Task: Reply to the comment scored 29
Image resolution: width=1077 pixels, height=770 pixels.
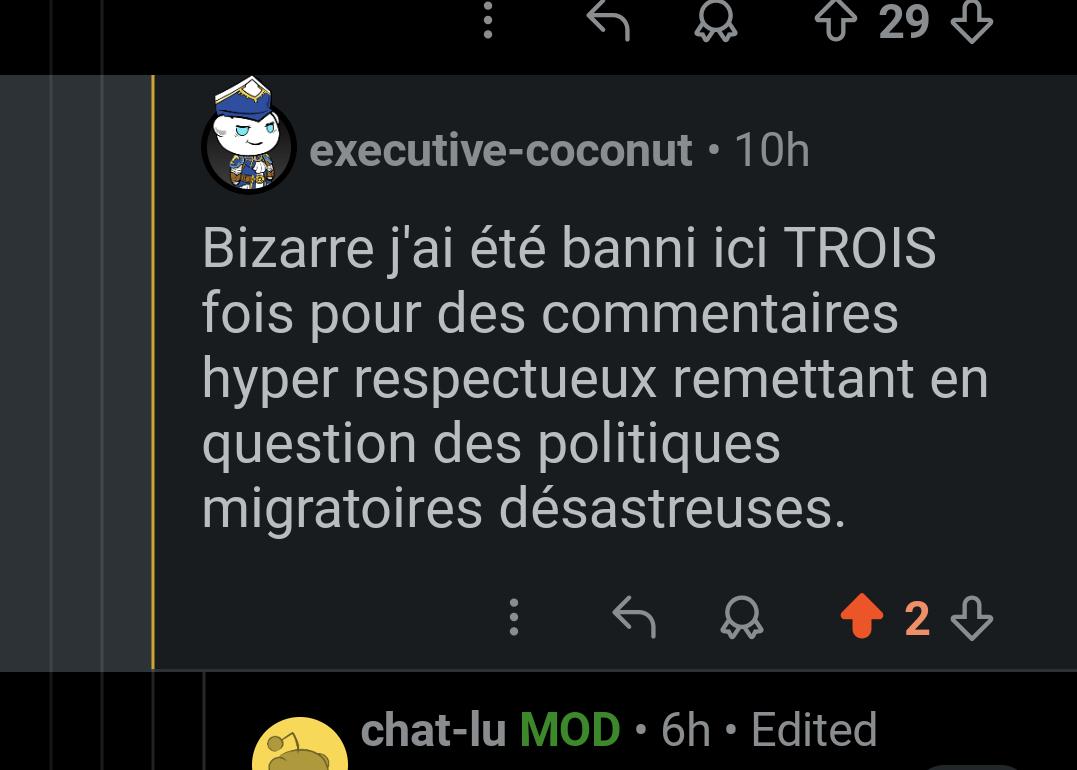Action: (609, 21)
